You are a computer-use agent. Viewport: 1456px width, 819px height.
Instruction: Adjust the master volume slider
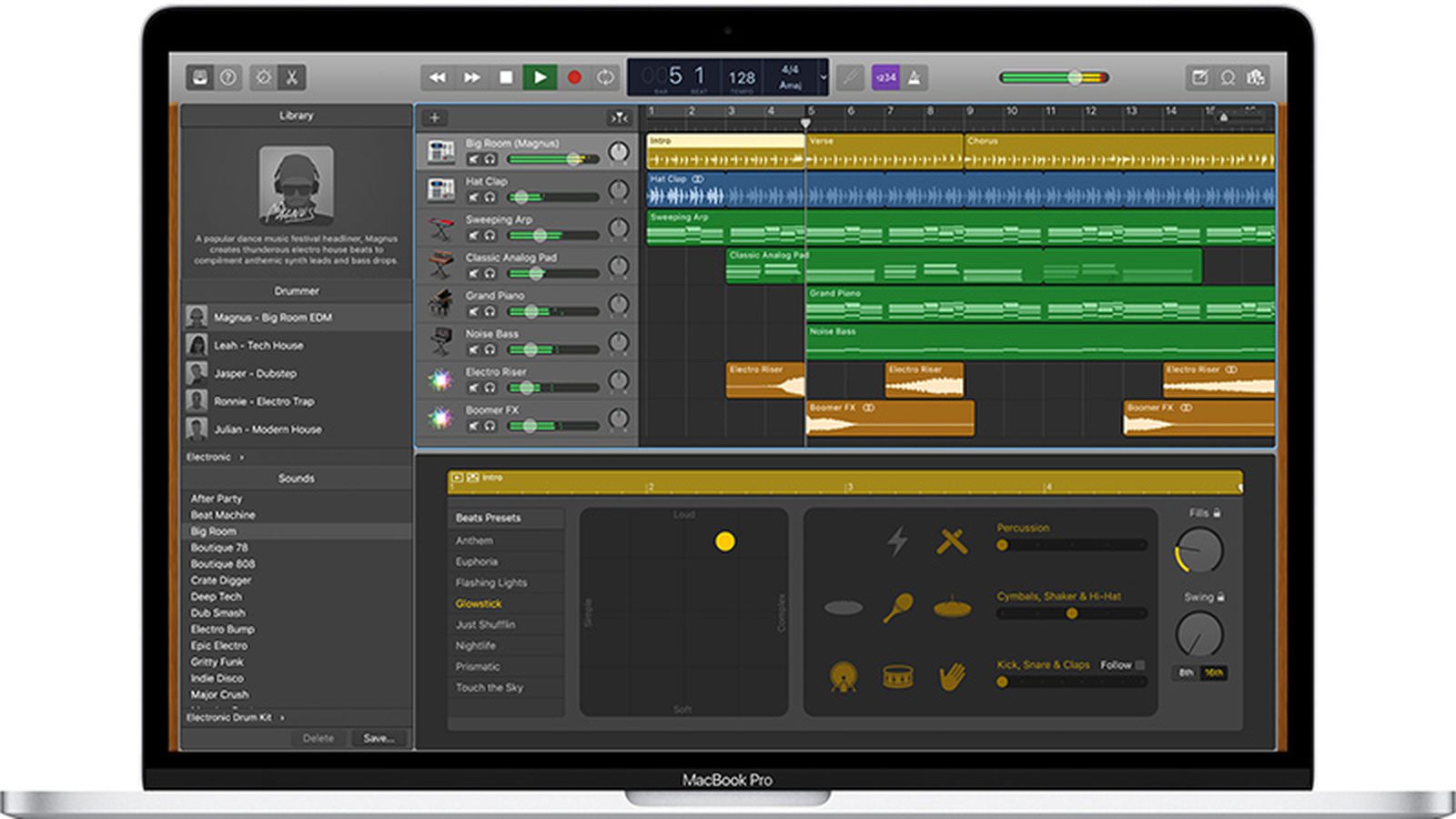click(1054, 77)
